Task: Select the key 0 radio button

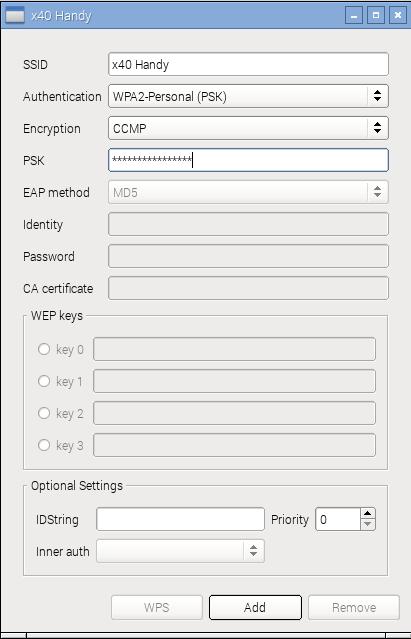Action: (44, 349)
